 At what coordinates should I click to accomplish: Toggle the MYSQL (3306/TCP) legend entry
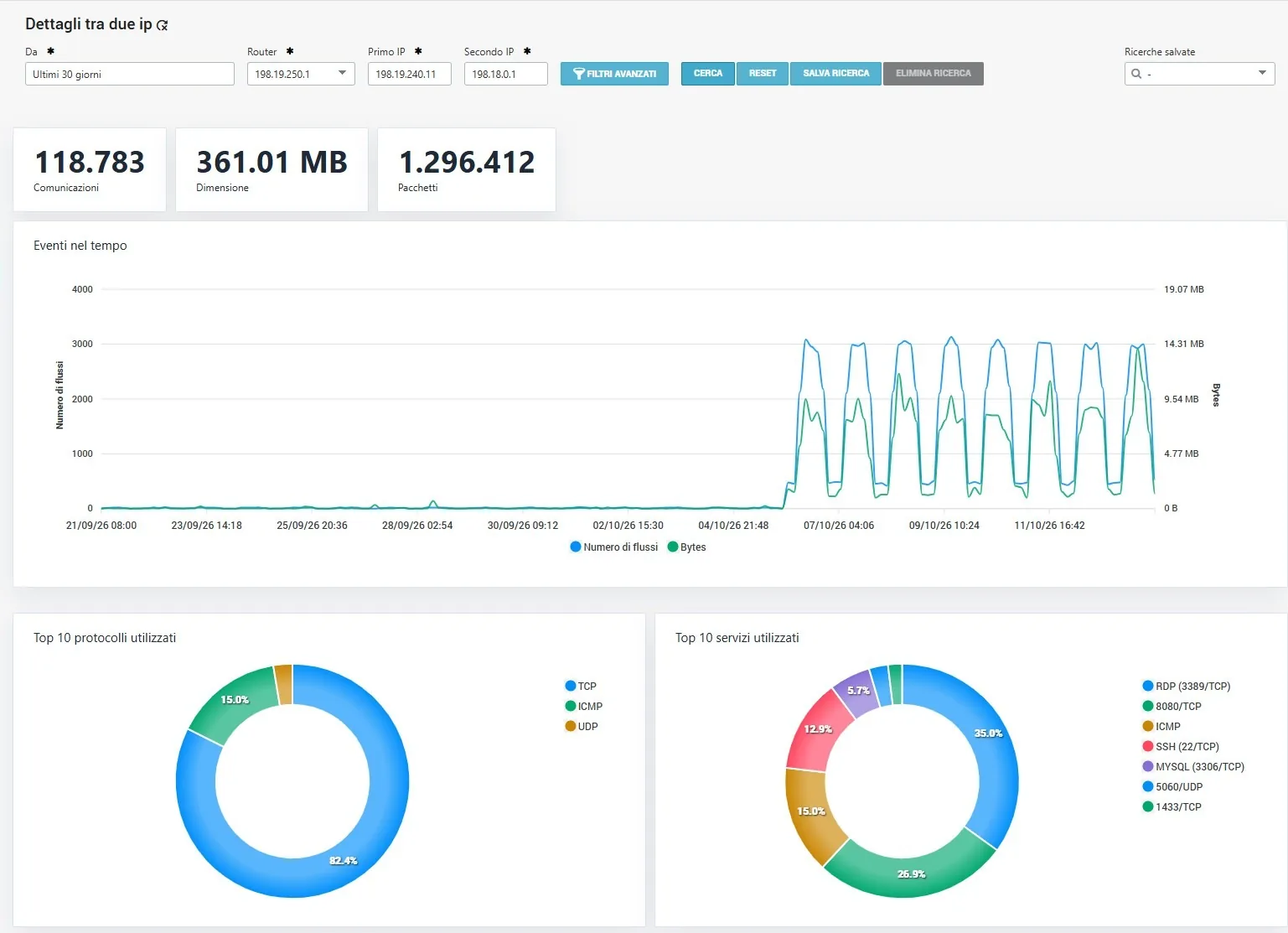1193,766
